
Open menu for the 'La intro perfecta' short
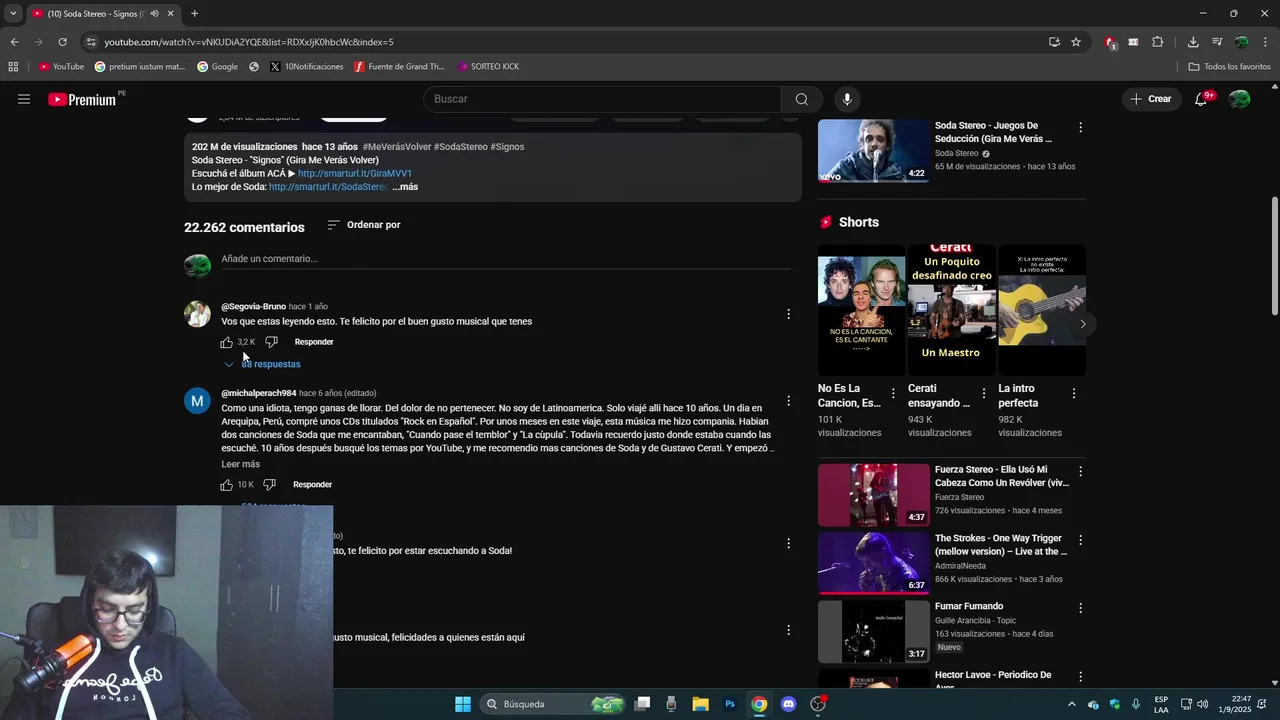(1074, 394)
